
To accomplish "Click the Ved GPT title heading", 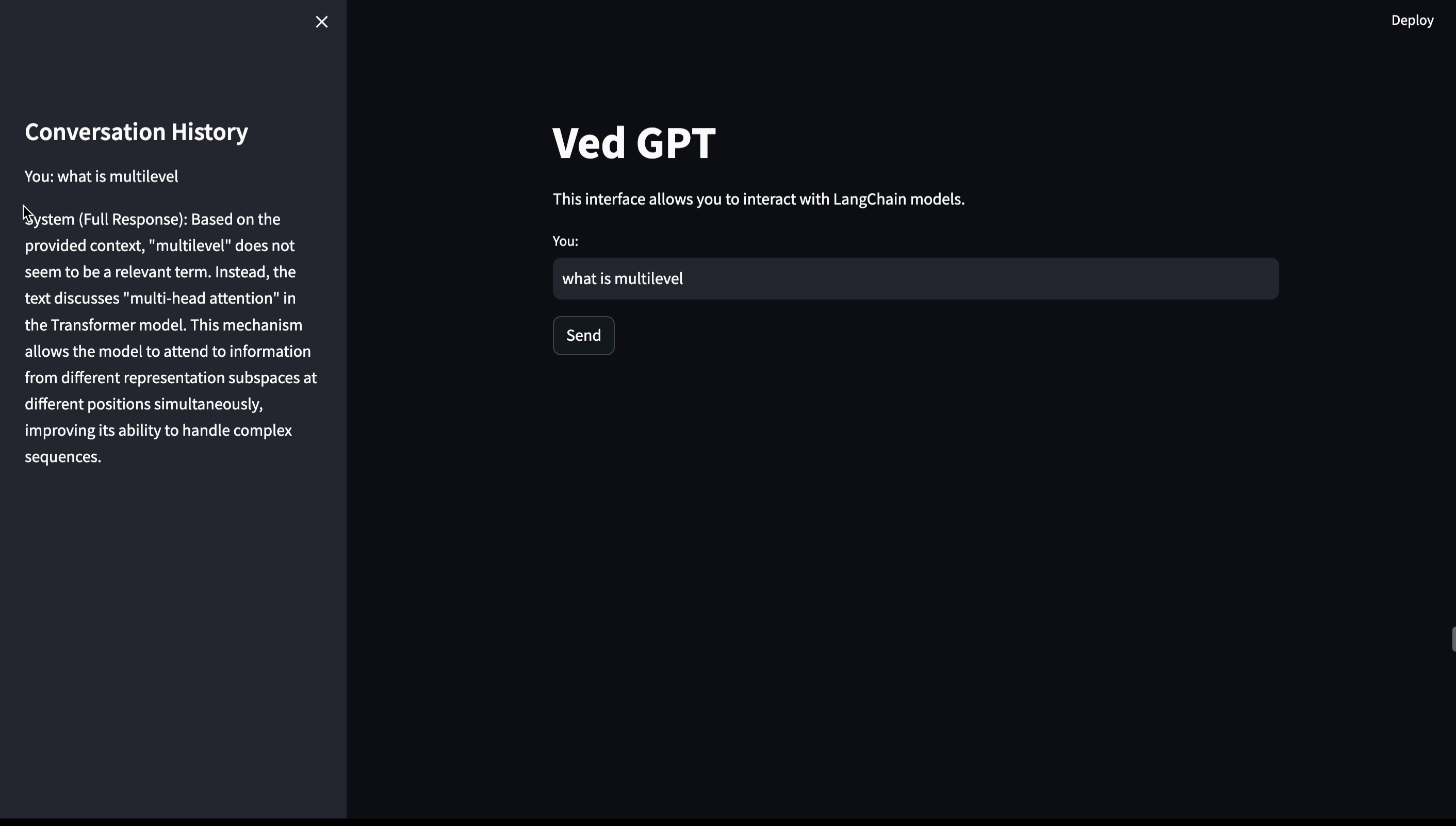I will [x=634, y=143].
